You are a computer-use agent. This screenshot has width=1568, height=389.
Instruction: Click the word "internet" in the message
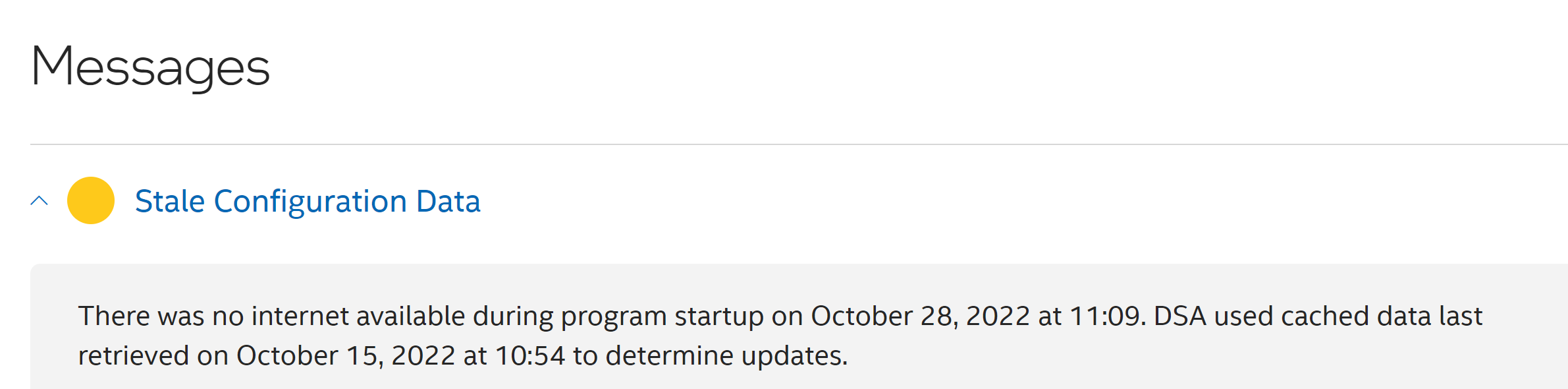(x=300, y=316)
